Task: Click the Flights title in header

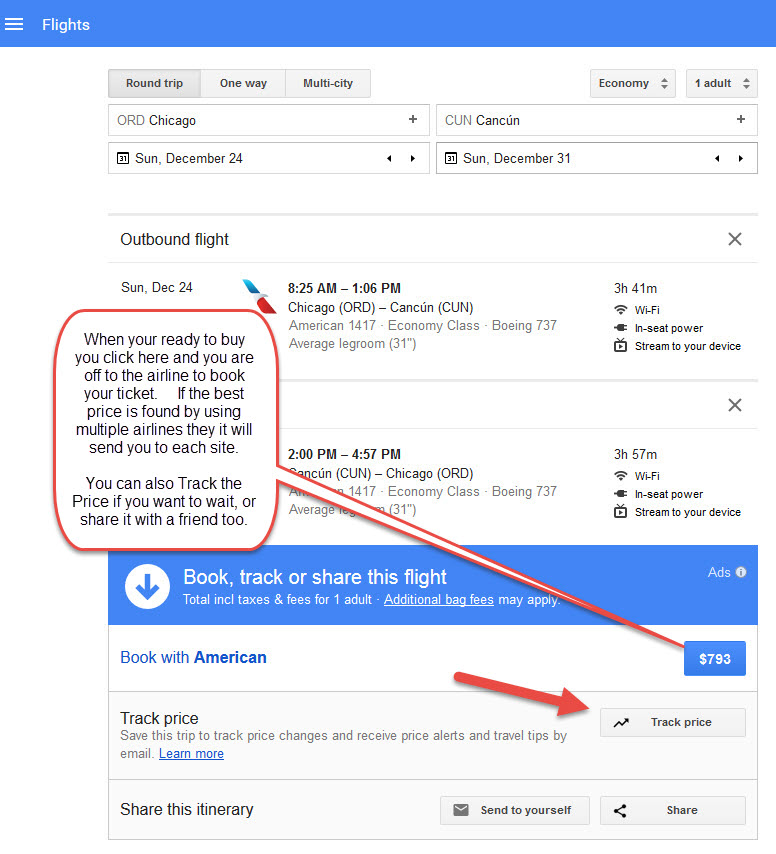Action: tap(66, 25)
